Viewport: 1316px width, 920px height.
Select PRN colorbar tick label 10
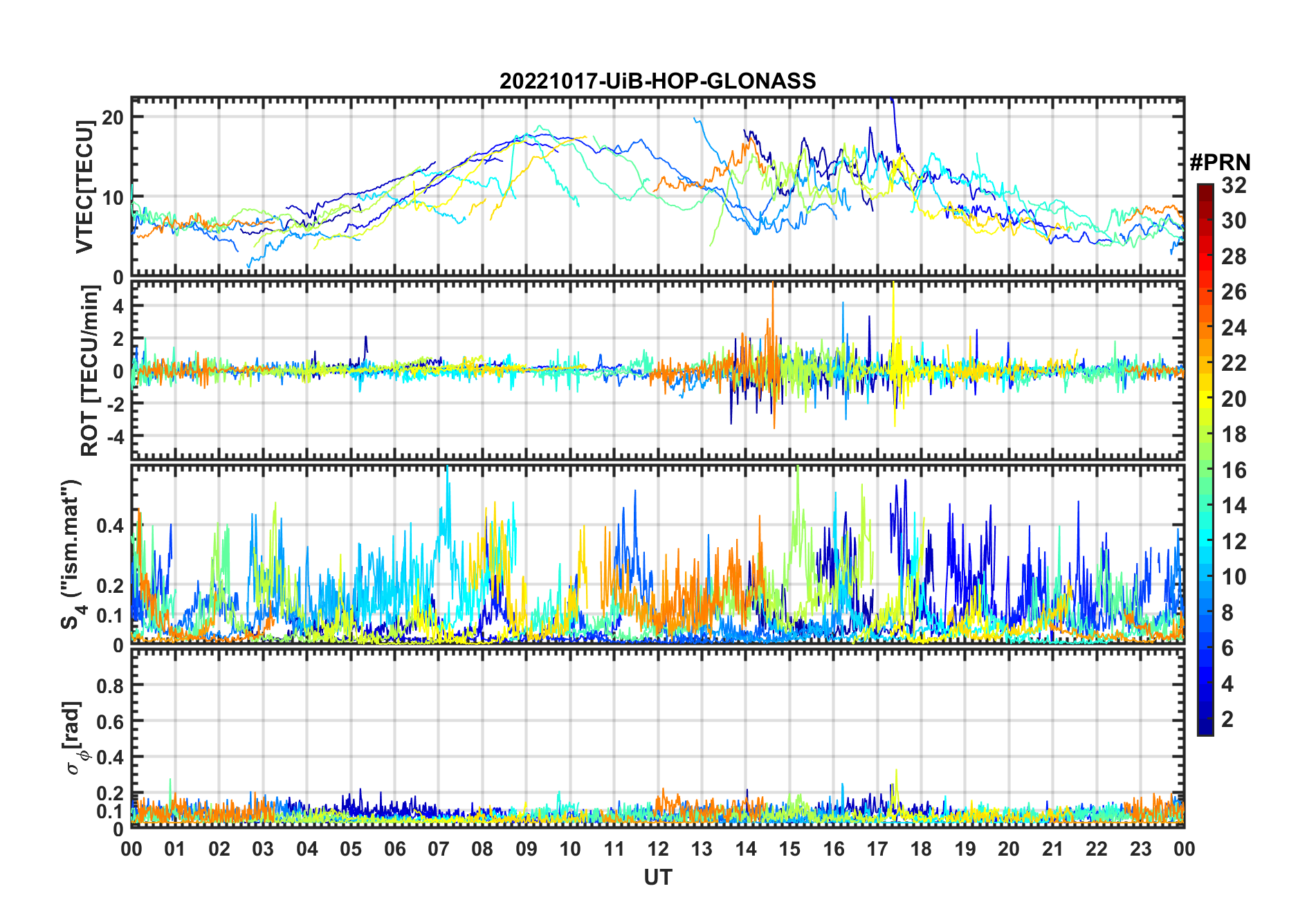coord(1234,577)
